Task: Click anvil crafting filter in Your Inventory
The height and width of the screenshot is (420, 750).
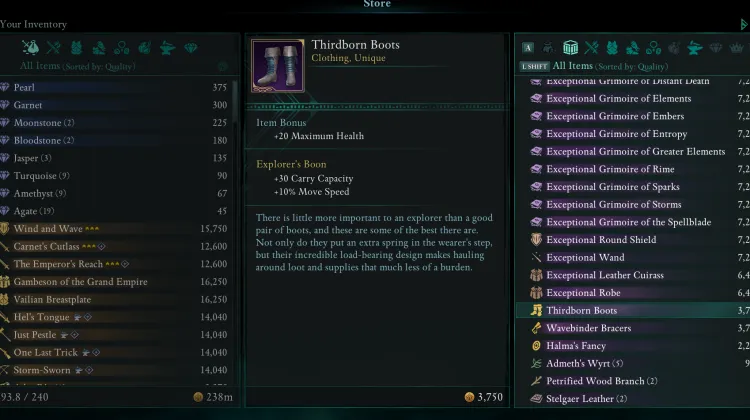Action: (x=168, y=47)
